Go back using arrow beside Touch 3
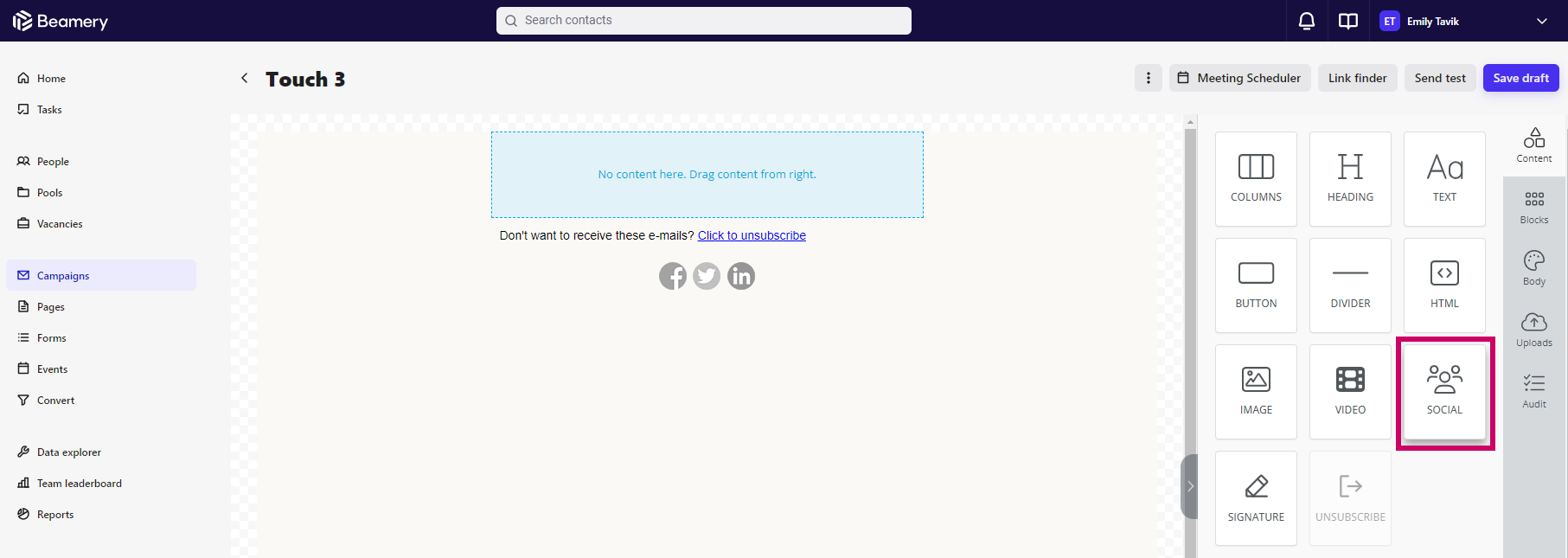 click(x=245, y=78)
